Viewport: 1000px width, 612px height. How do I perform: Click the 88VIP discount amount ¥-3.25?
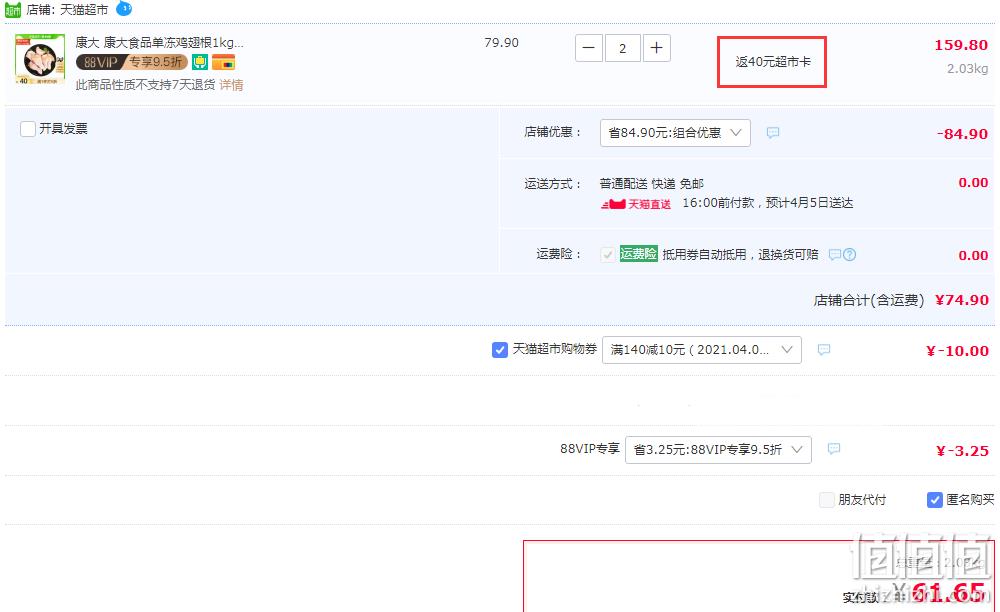point(962,451)
